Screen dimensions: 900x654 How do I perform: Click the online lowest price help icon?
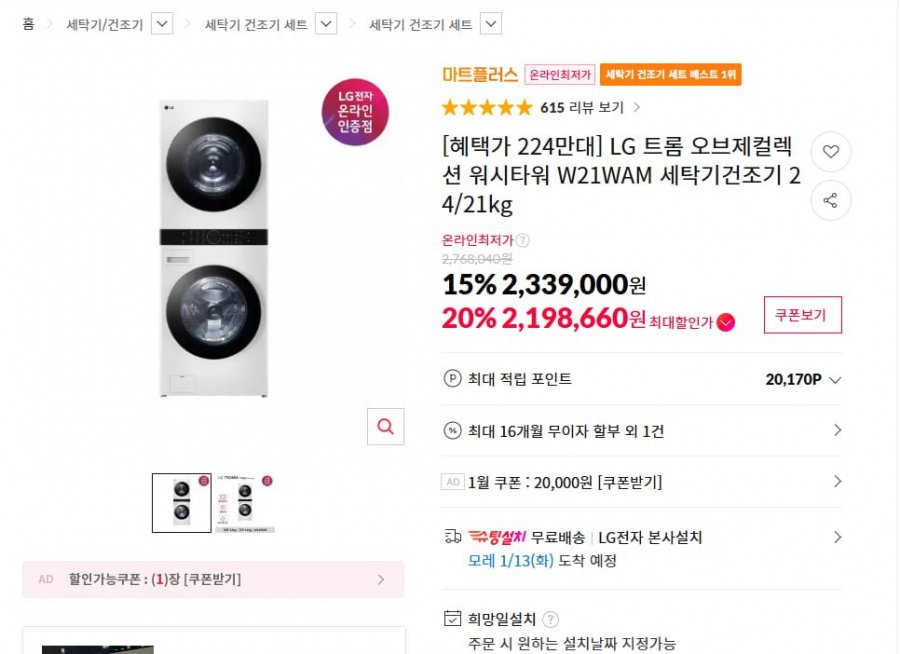(x=523, y=240)
